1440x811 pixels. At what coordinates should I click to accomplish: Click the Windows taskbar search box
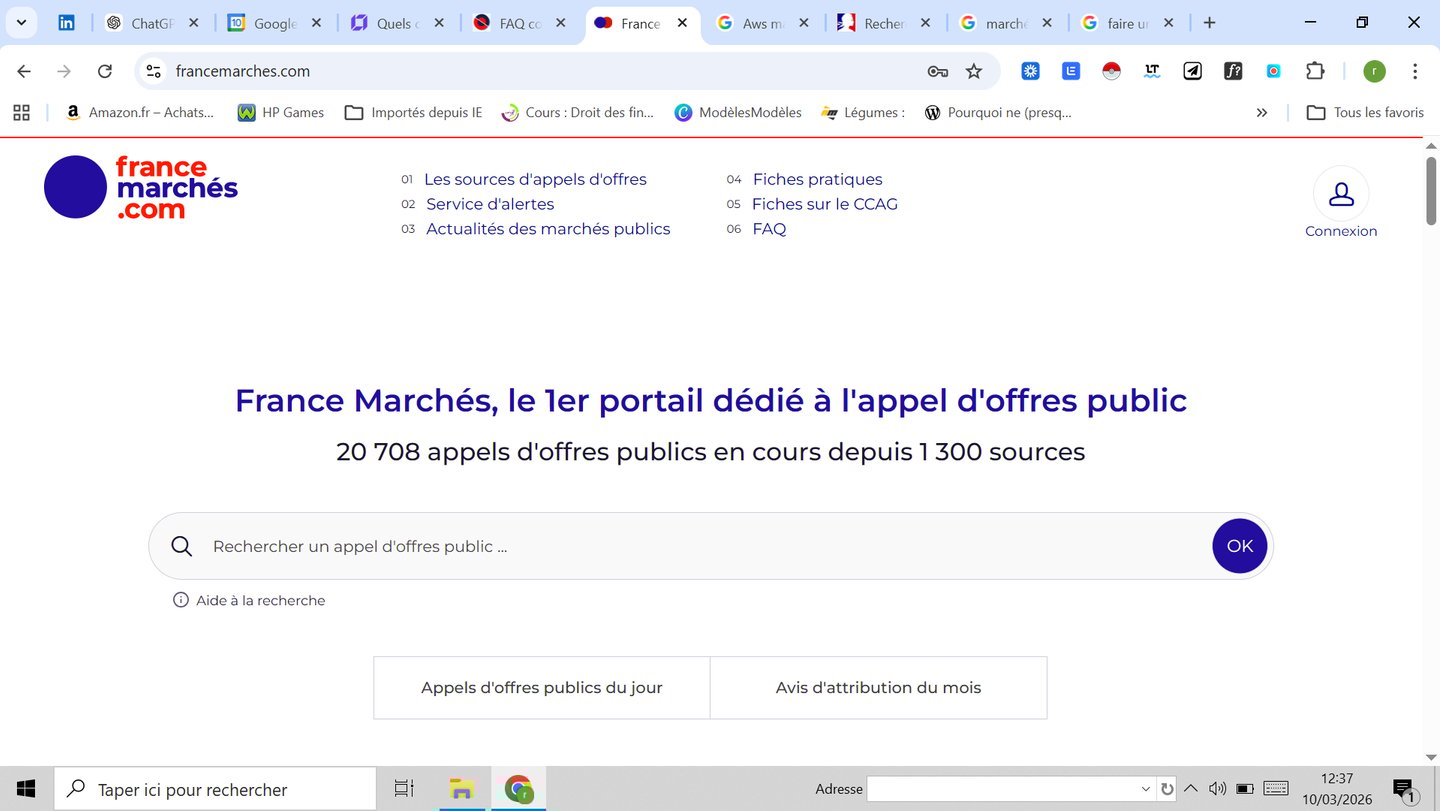pos(215,789)
